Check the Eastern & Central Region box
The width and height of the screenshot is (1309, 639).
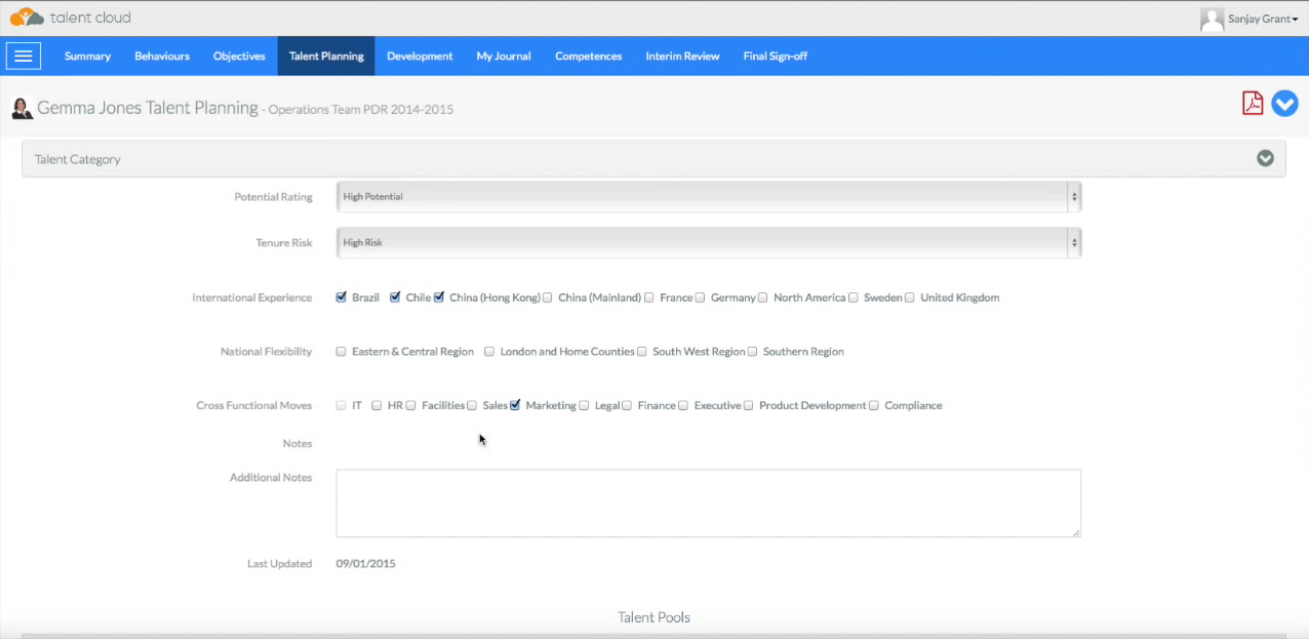pos(342,351)
